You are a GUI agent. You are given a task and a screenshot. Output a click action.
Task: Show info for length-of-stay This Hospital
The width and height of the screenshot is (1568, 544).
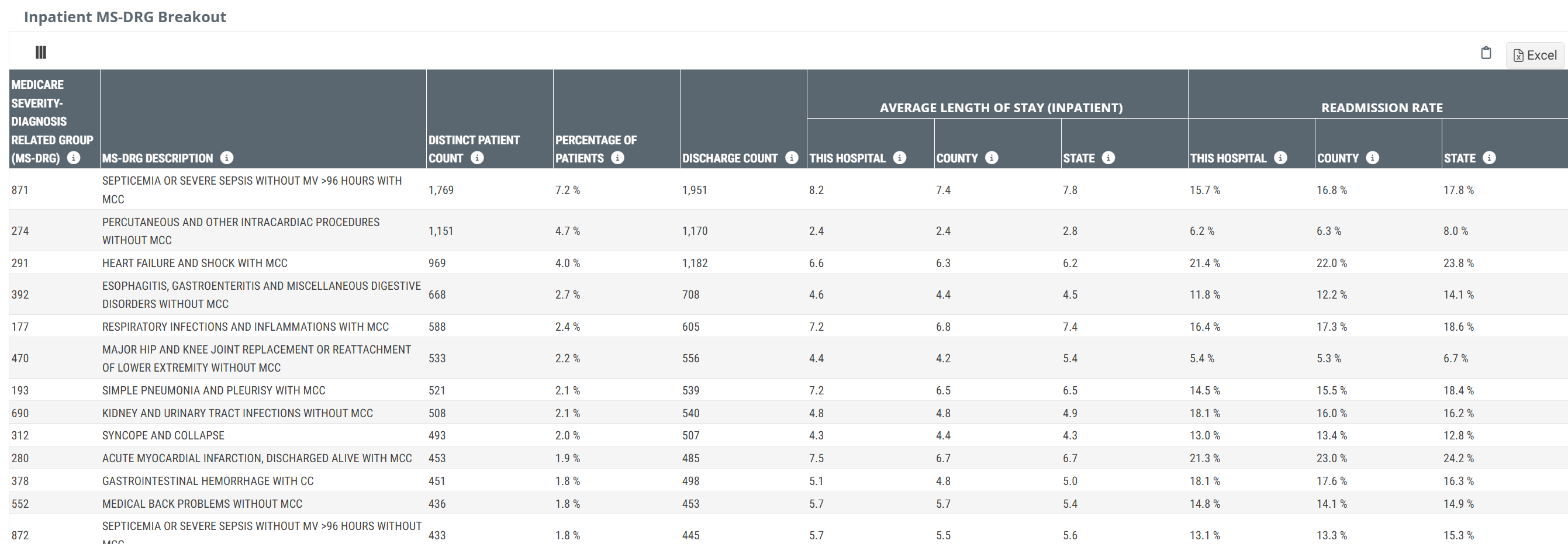(899, 158)
